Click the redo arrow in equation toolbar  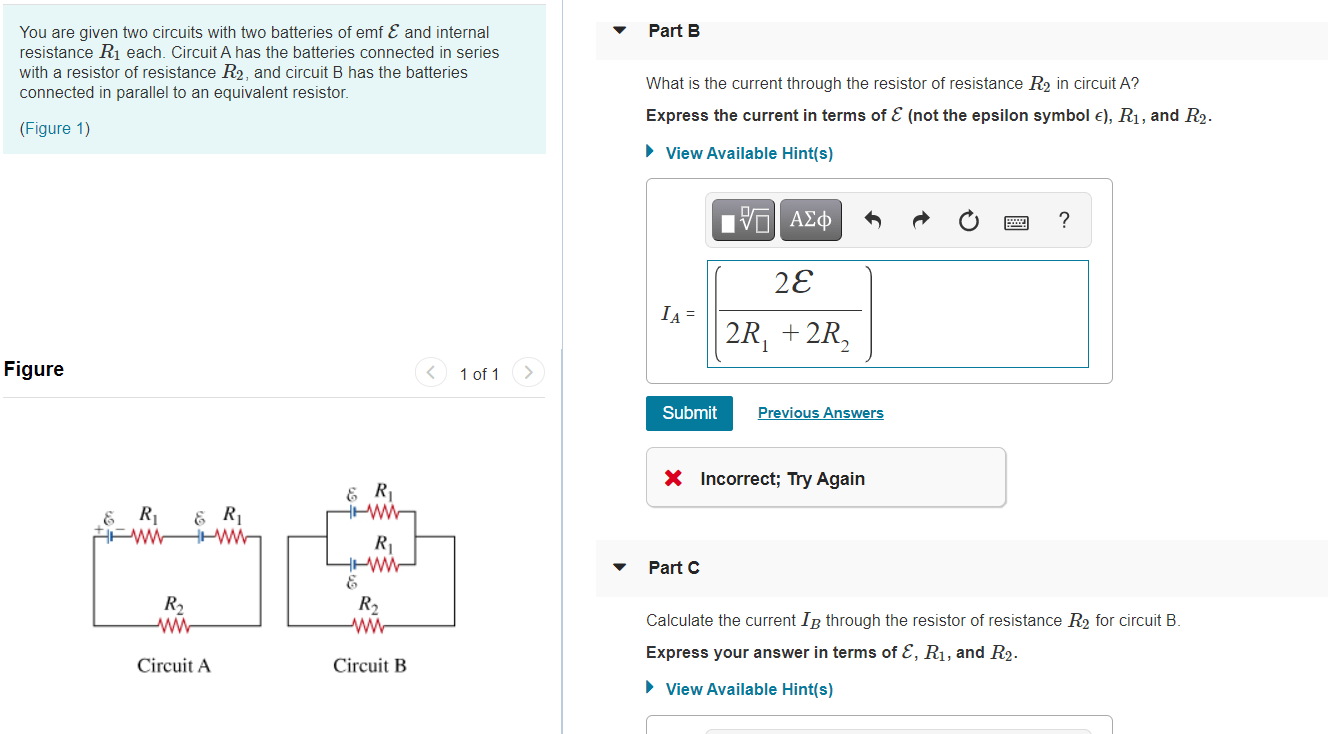(x=920, y=220)
